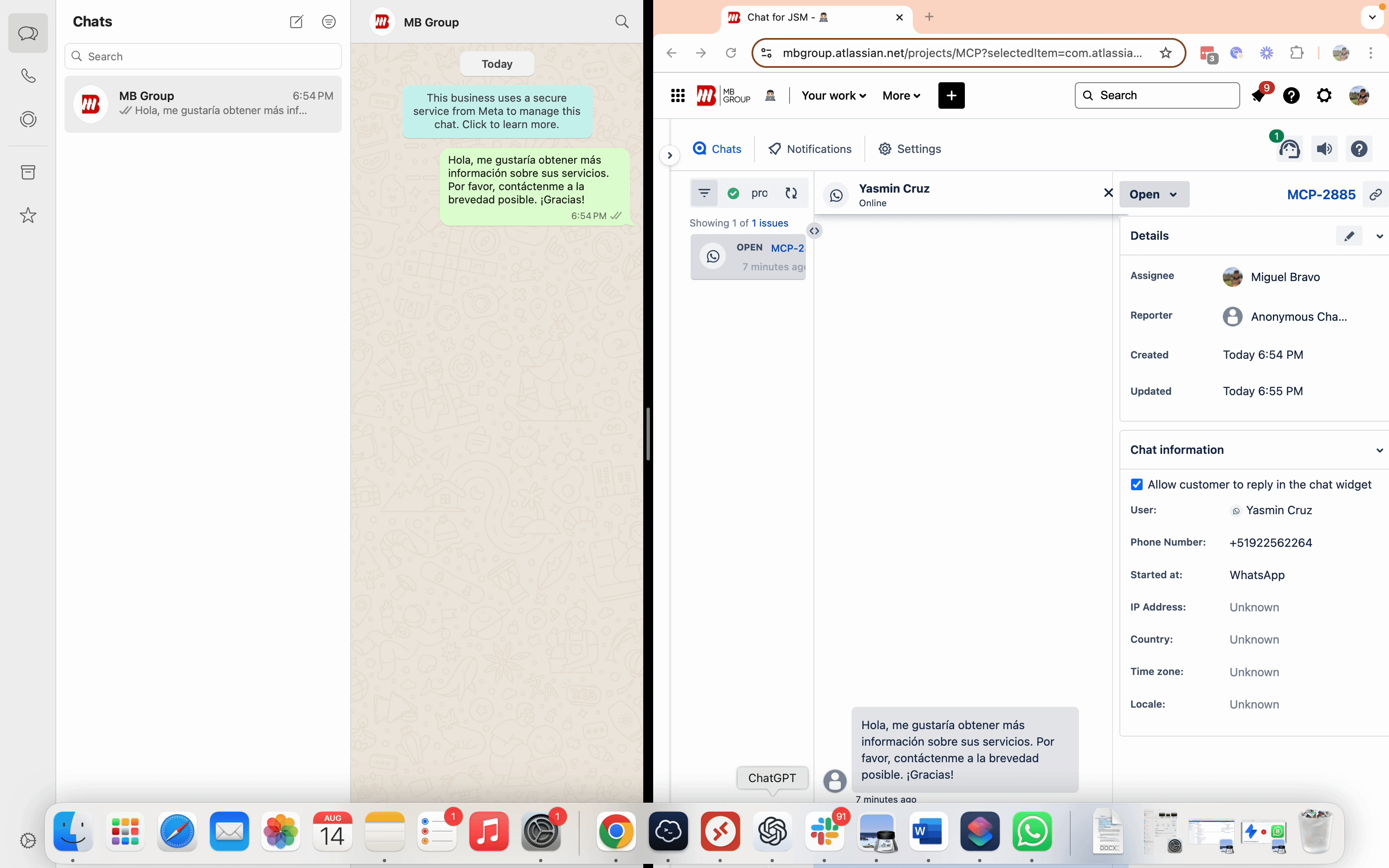
Task: Toggle the agent headset availability button
Action: [x=1289, y=149]
